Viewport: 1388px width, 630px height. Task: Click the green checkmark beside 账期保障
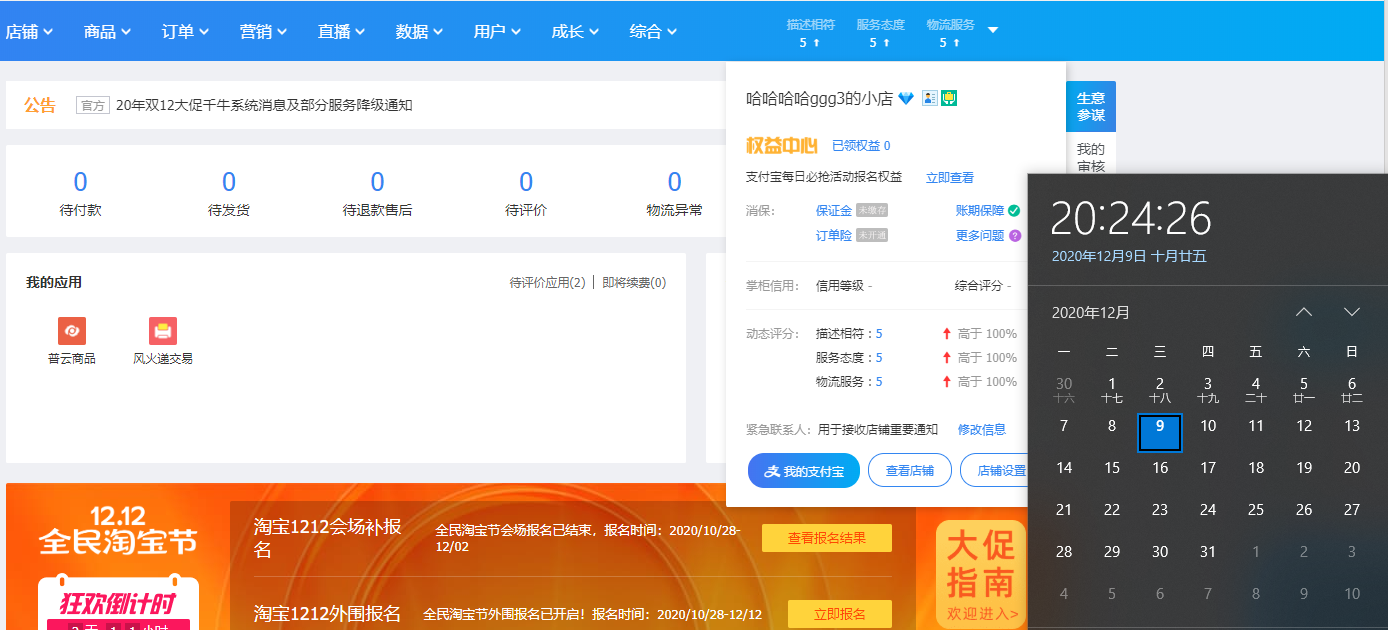pos(1014,211)
